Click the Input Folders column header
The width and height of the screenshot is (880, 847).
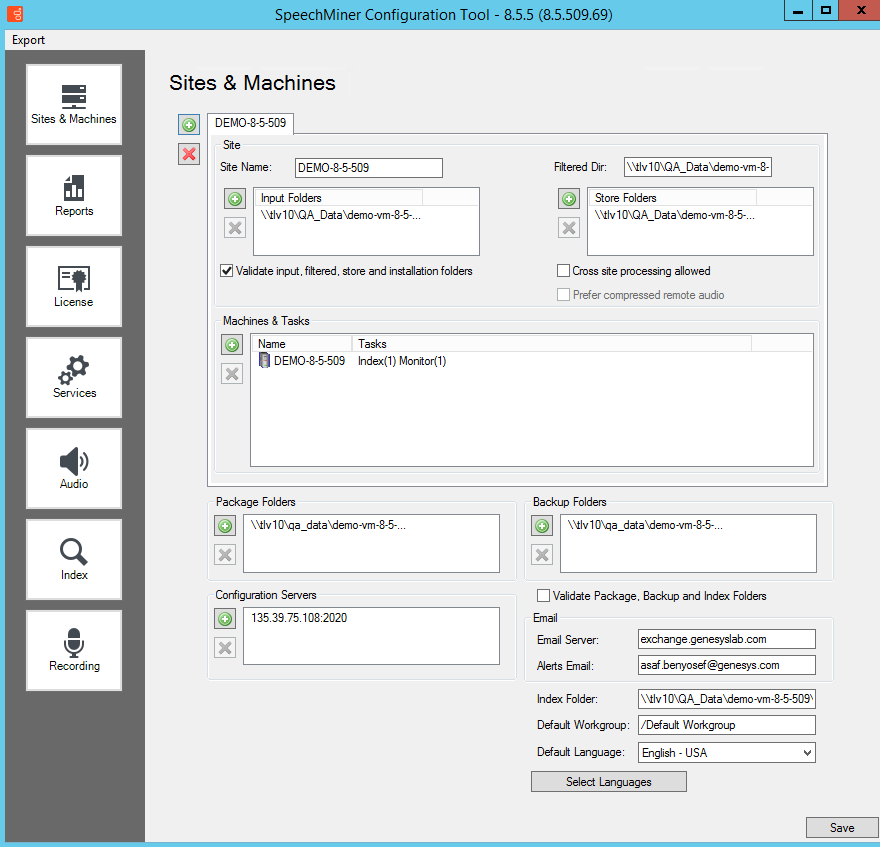(340, 198)
